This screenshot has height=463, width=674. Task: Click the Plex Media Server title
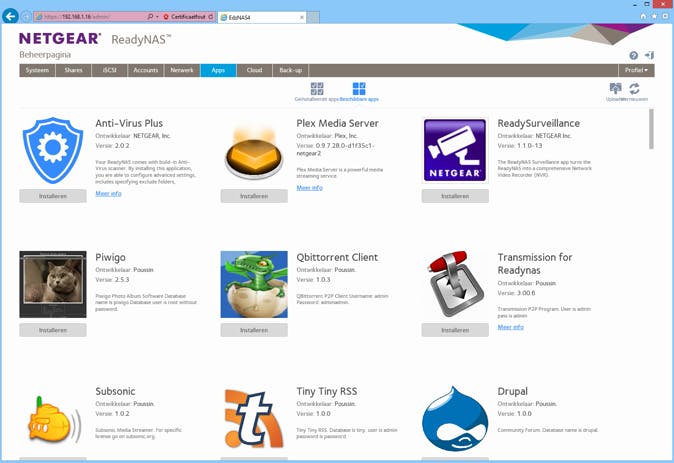point(337,123)
